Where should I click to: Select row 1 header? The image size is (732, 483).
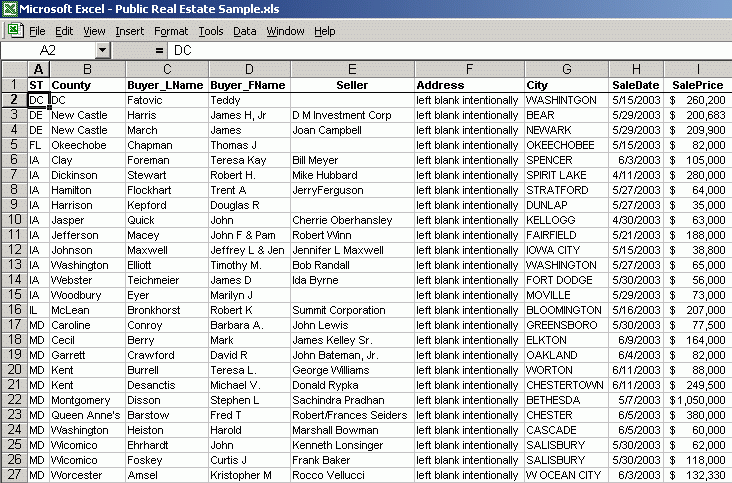[x=14, y=85]
